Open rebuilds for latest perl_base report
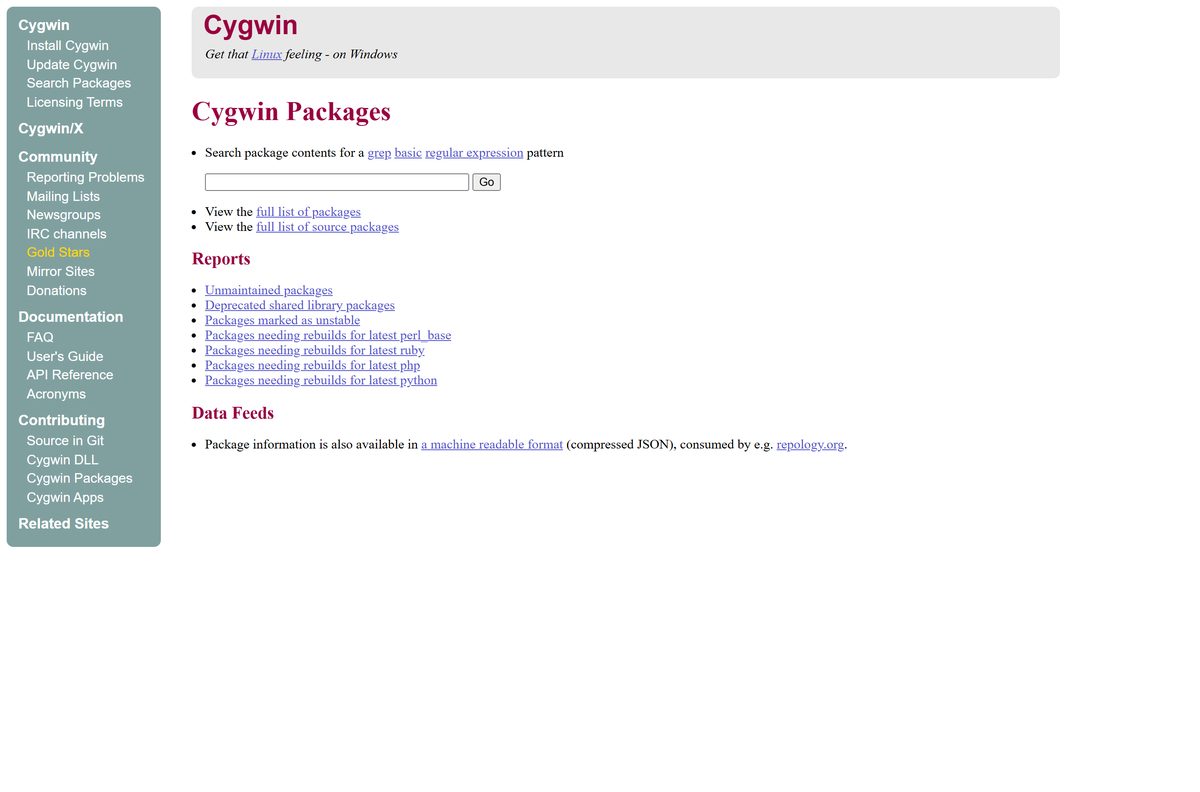The width and height of the screenshot is (1200, 792). pos(328,335)
